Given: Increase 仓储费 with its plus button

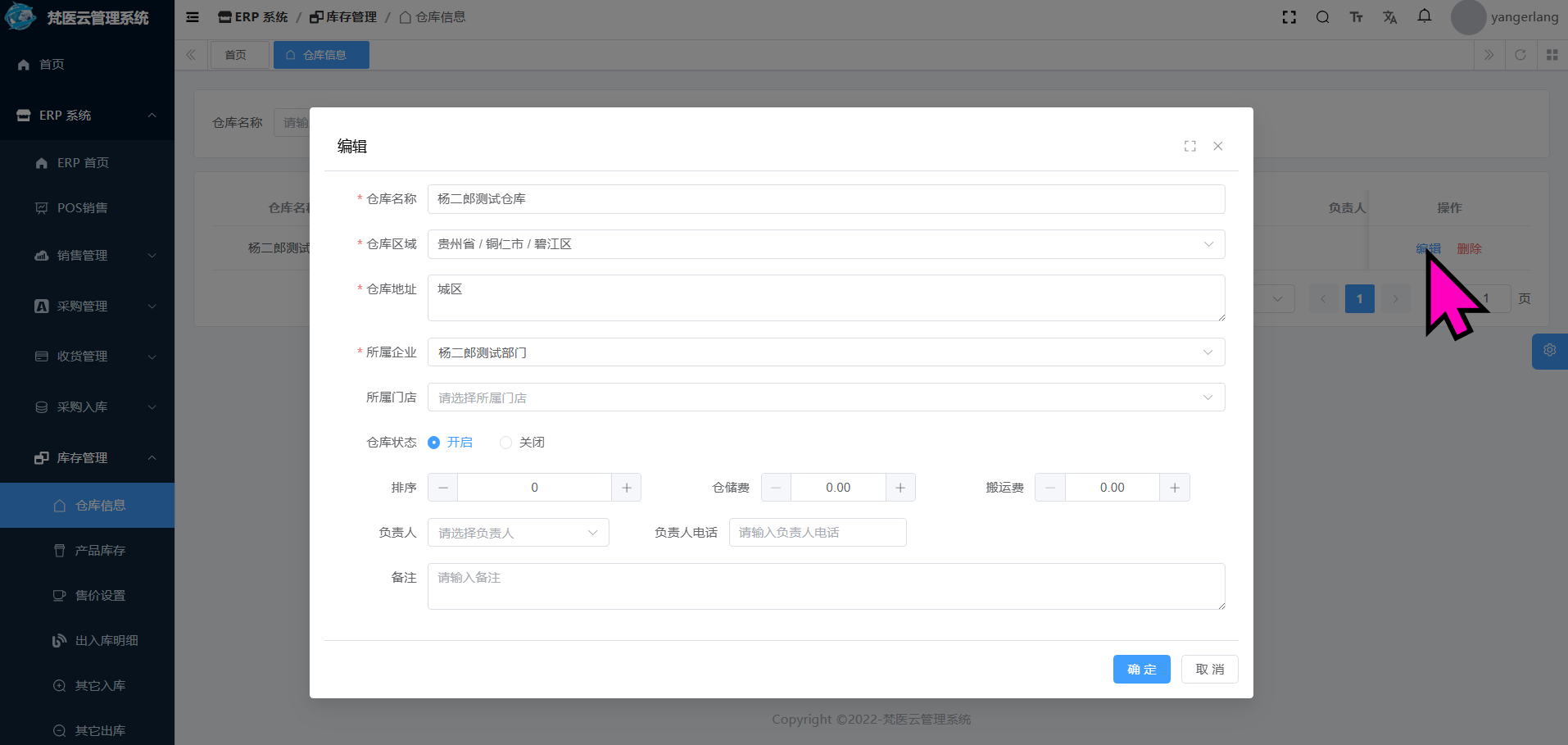Looking at the screenshot, I should [900, 488].
